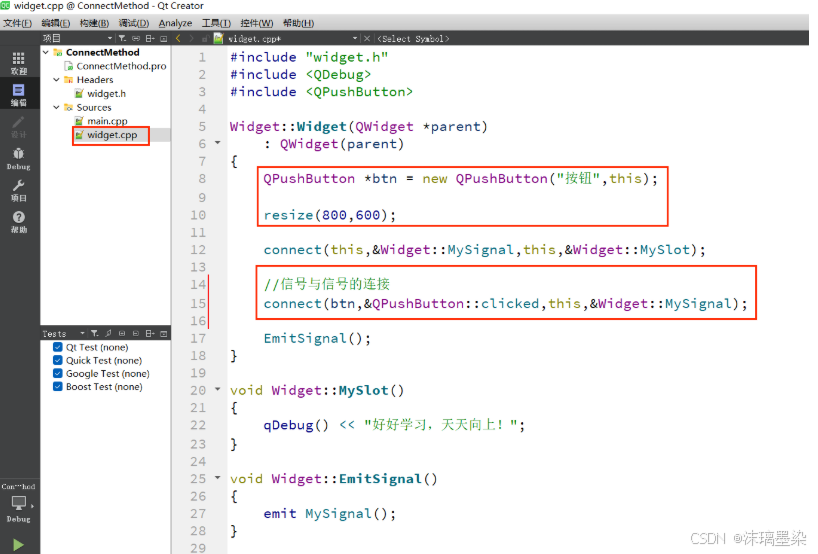The height and width of the screenshot is (554, 818).
Task: Click the #include <QDebug> line
Action: pyautogui.click(x=300, y=75)
